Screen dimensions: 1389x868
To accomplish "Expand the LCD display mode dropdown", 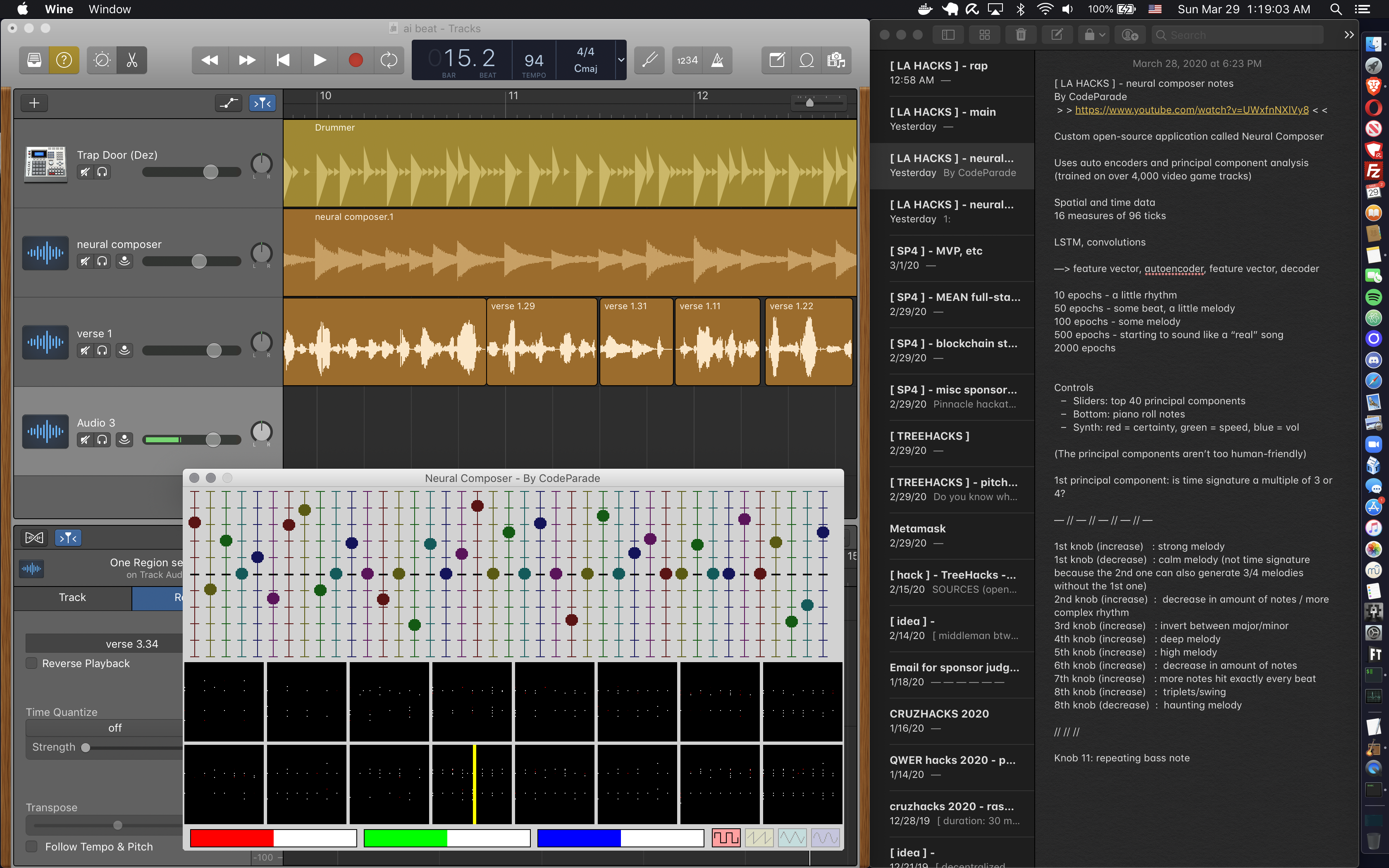I will click(x=621, y=60).
